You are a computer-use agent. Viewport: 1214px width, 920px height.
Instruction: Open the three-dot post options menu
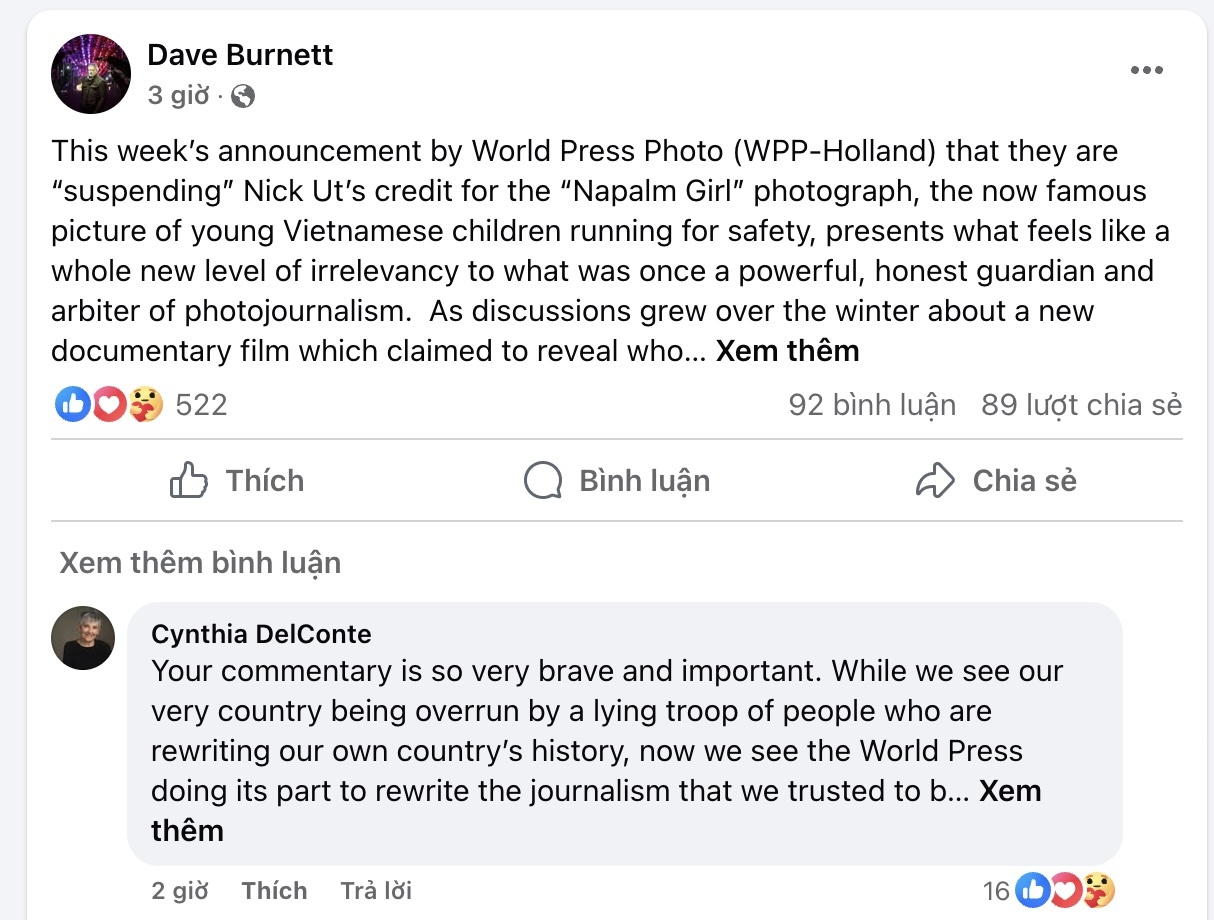click(x=1146, y=71)
